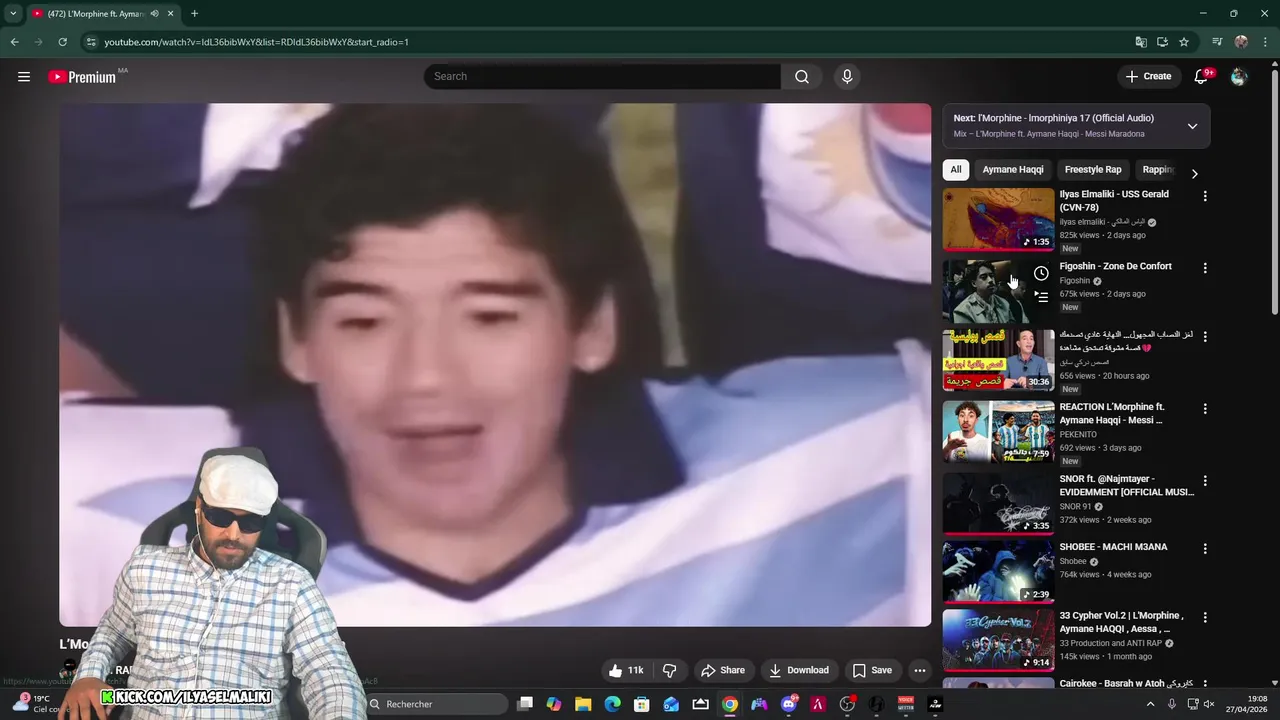Open Chrome three-dot menu

(x=1265, y=42)
